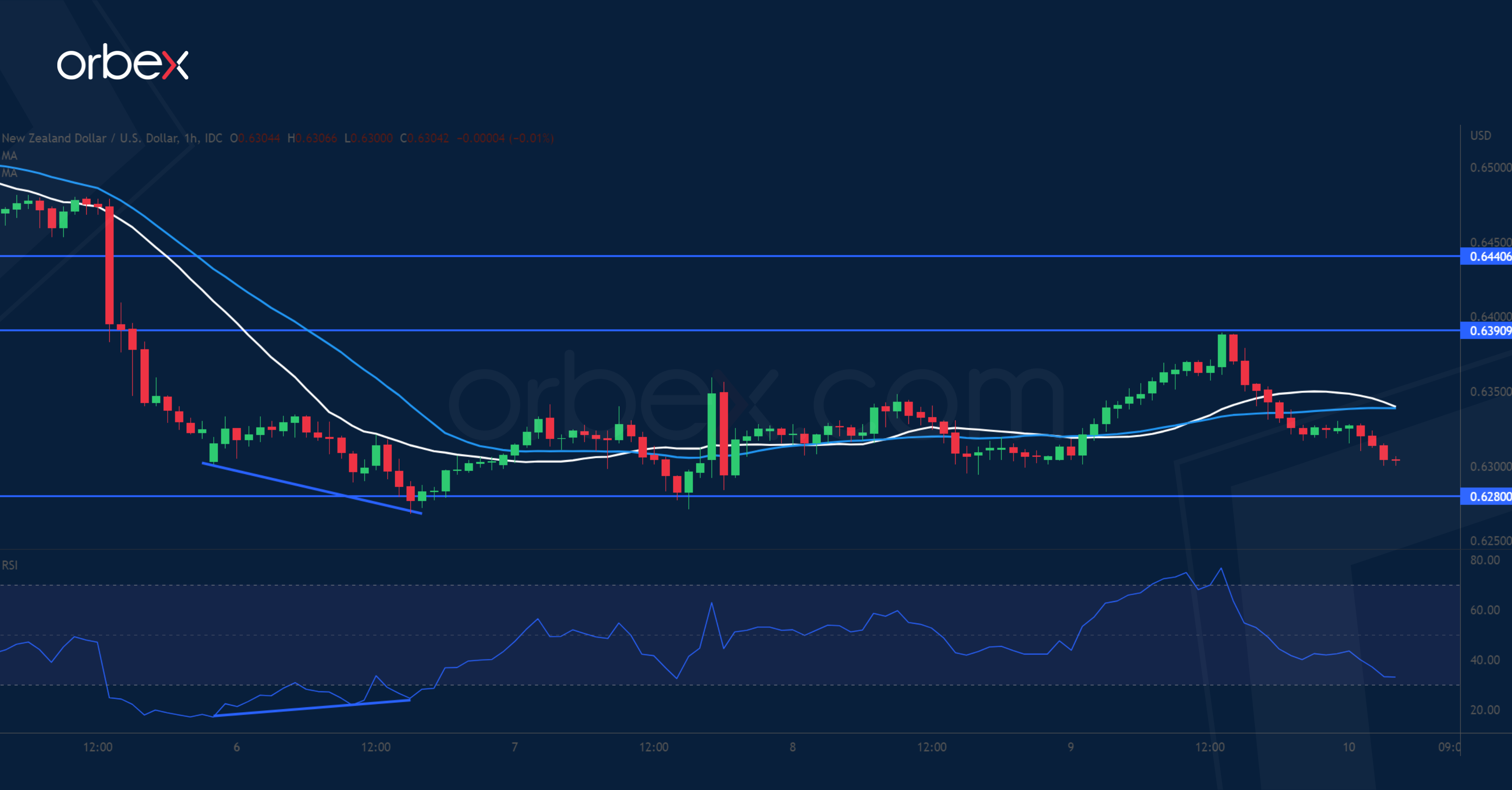This screenshot has width=1512, height=790.
Task: Click the 80.00 RSI axis value
Action: click(x=1485, y=560)
